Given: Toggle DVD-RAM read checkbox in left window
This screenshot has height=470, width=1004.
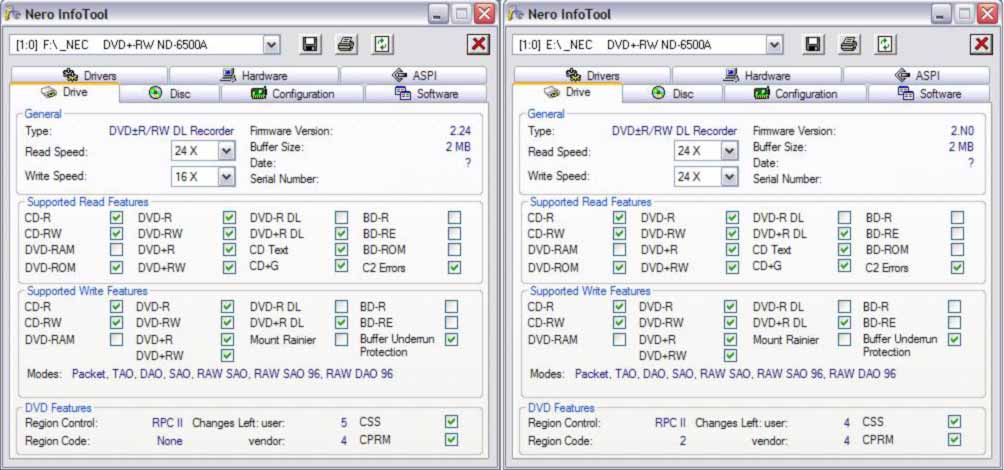Looking at the screenshot, I should (x=117, y=250).
